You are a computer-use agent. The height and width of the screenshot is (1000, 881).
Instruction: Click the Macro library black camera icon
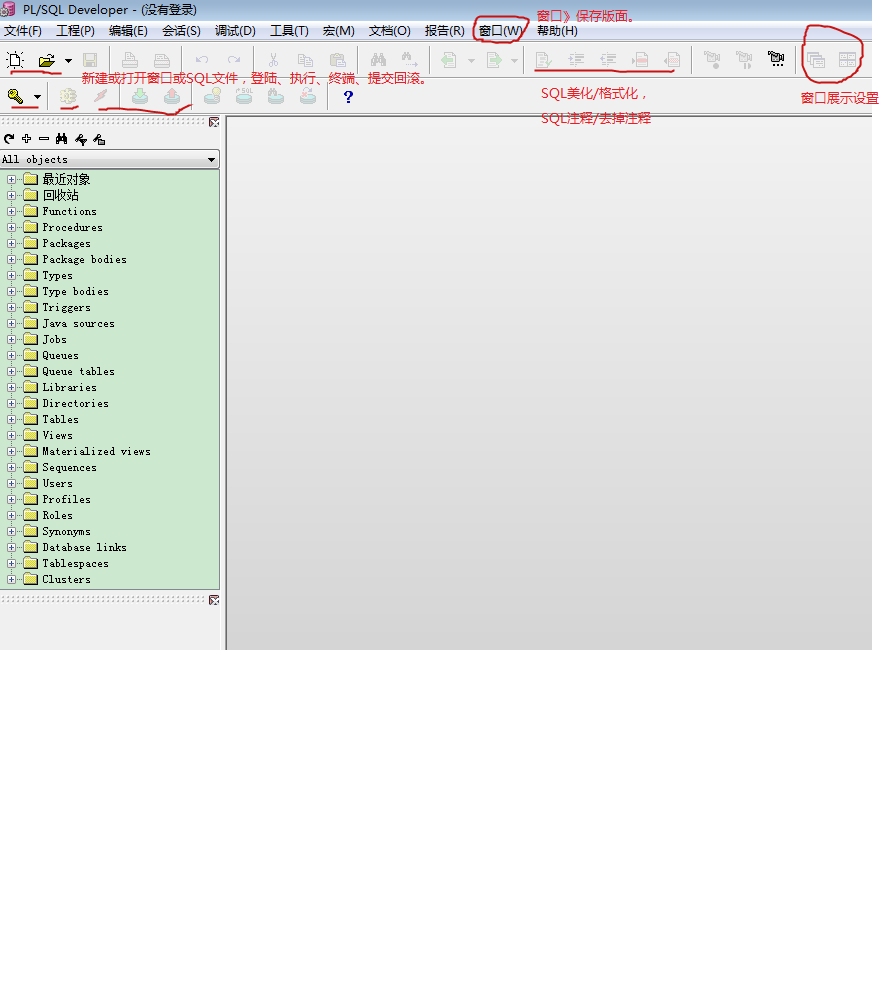pos(776,60)
